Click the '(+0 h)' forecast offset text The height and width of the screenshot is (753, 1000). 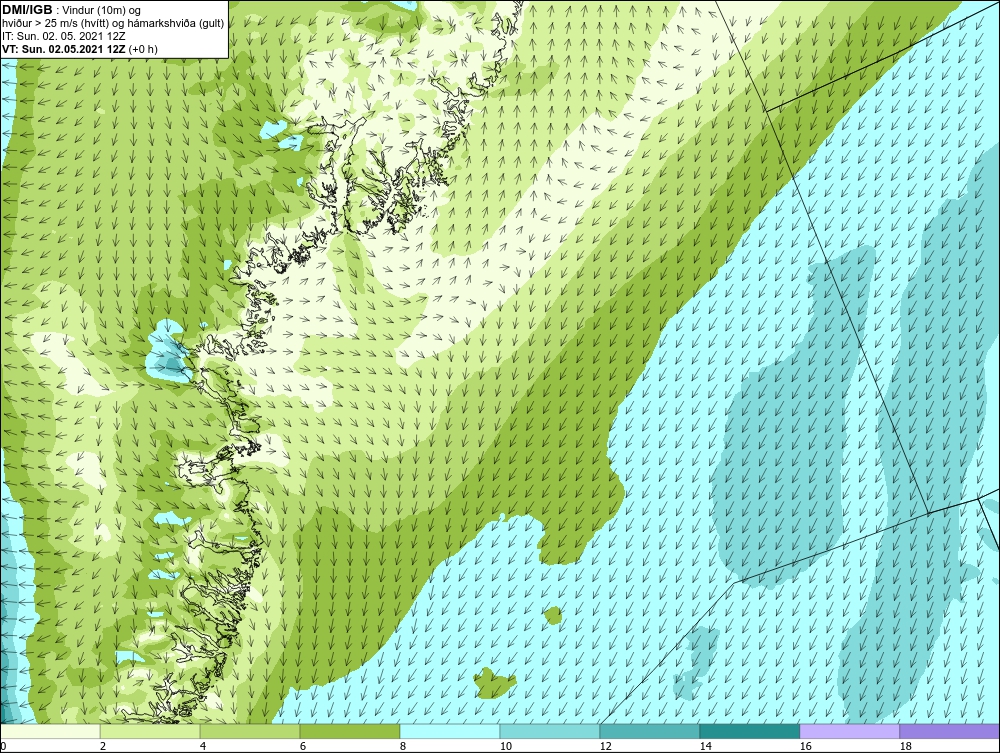pos(143,48)
